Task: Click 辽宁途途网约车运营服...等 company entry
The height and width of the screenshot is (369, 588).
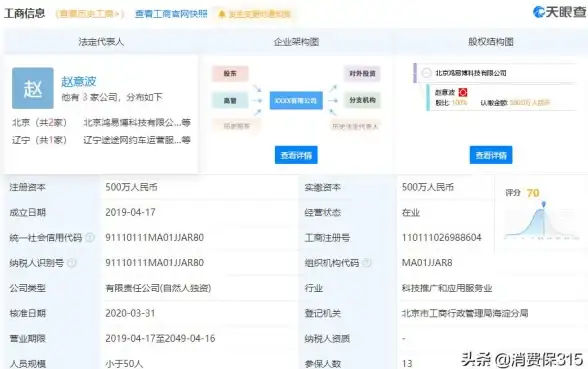Action: tap(137, 140)
